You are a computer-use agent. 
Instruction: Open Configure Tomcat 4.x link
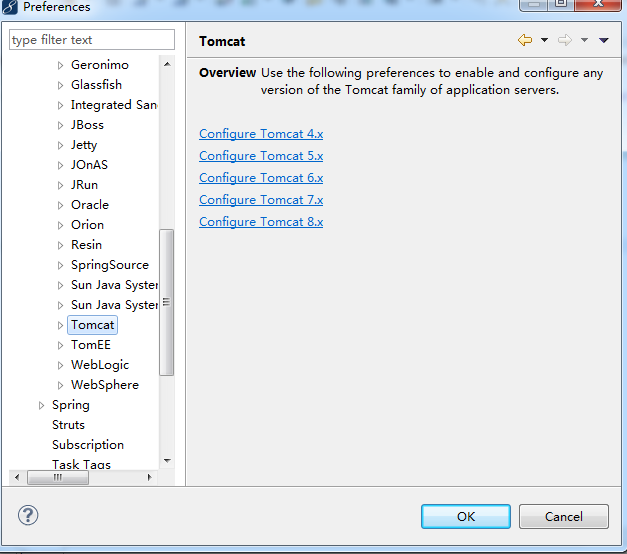[x=261, y=134]
